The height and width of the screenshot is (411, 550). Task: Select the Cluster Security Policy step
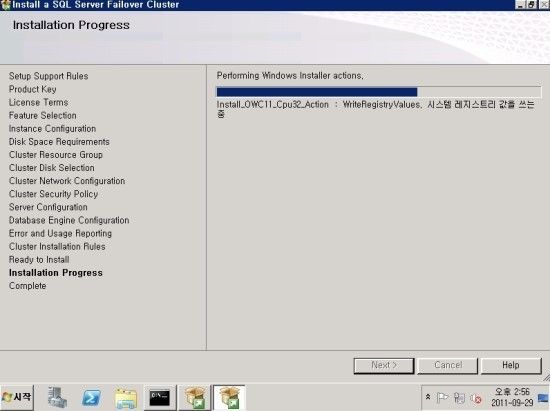pos(53,194)
